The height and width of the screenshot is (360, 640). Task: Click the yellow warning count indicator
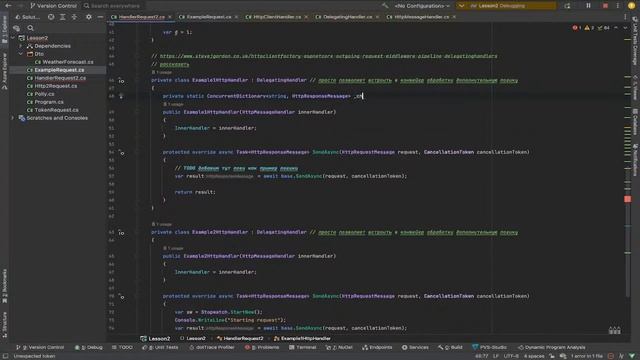point(589,28)
